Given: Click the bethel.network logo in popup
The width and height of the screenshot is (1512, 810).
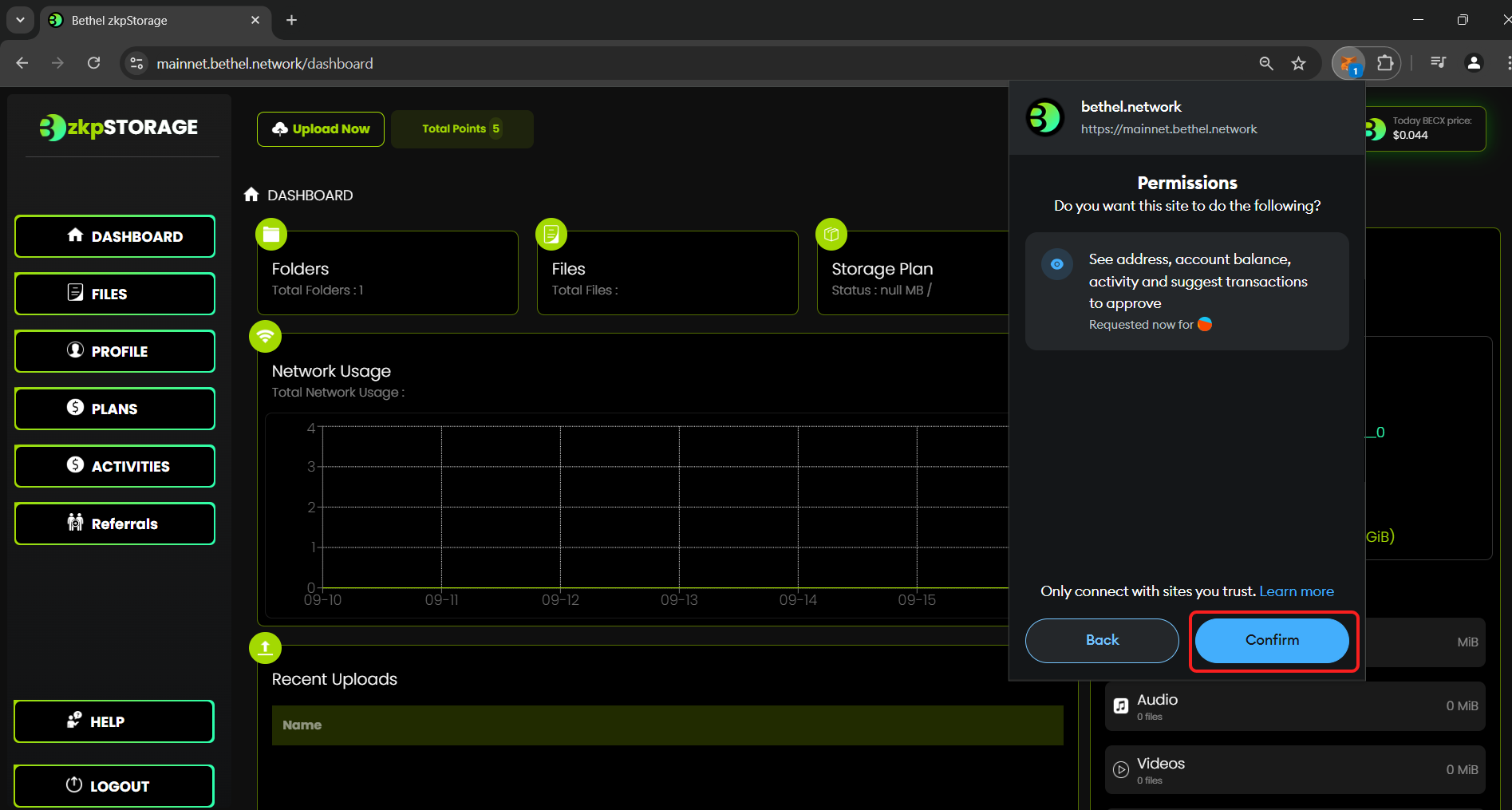Looking at the screenshot, I should tap(1045, 117).
